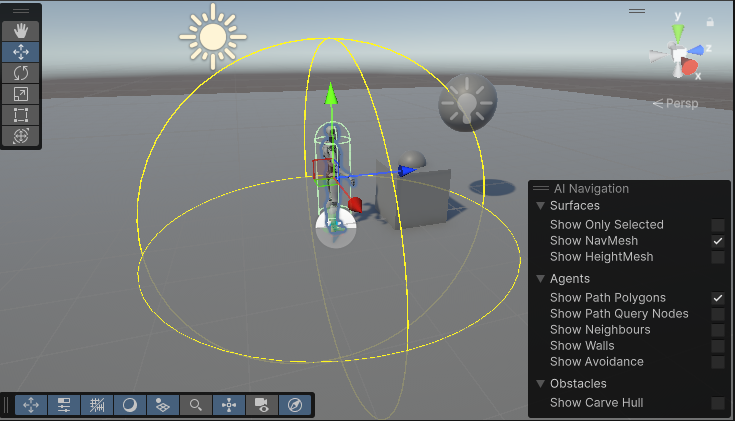Toggle the pivot gizmo icon
735x421 pixels.
tap(229, 405)
